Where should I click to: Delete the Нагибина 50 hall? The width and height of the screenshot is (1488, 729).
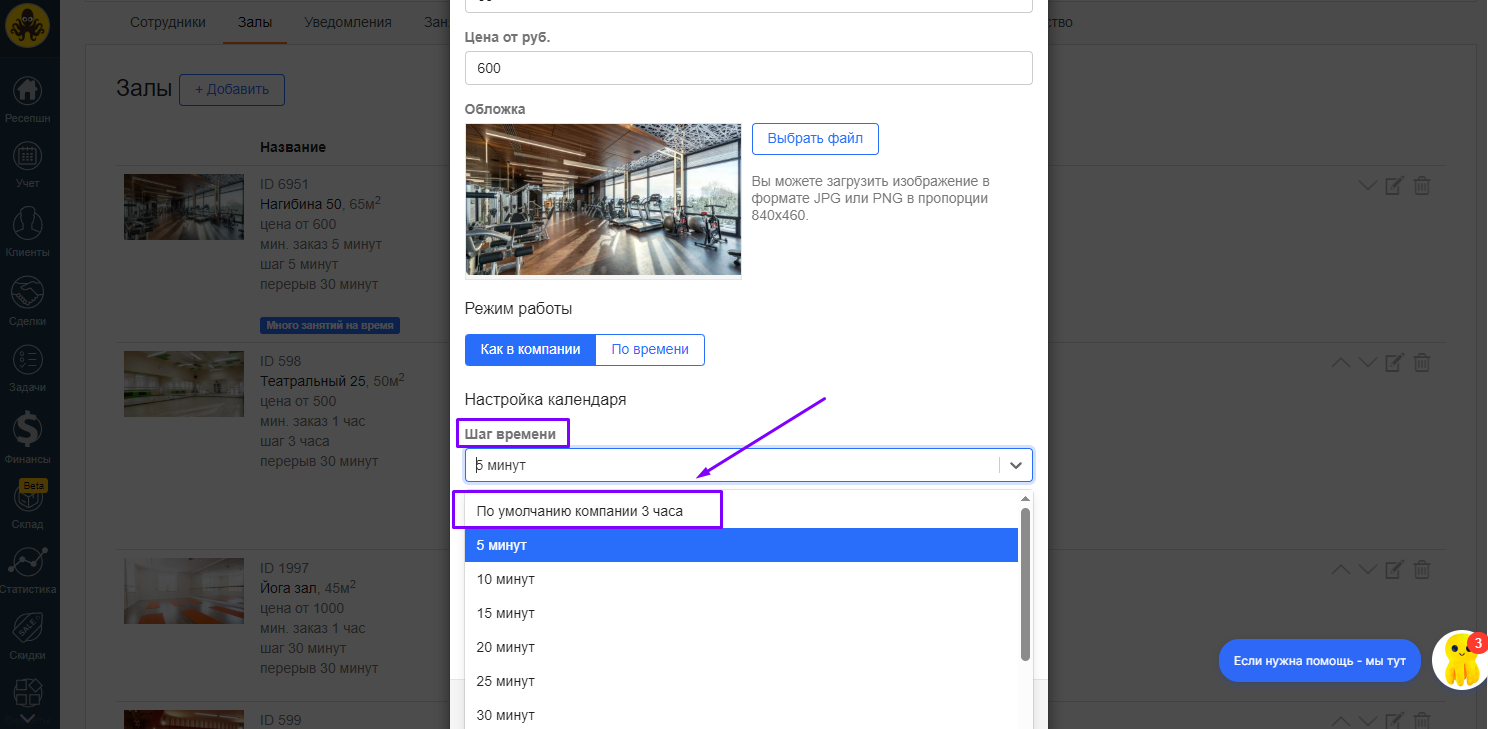click(x=1422, y=186)
